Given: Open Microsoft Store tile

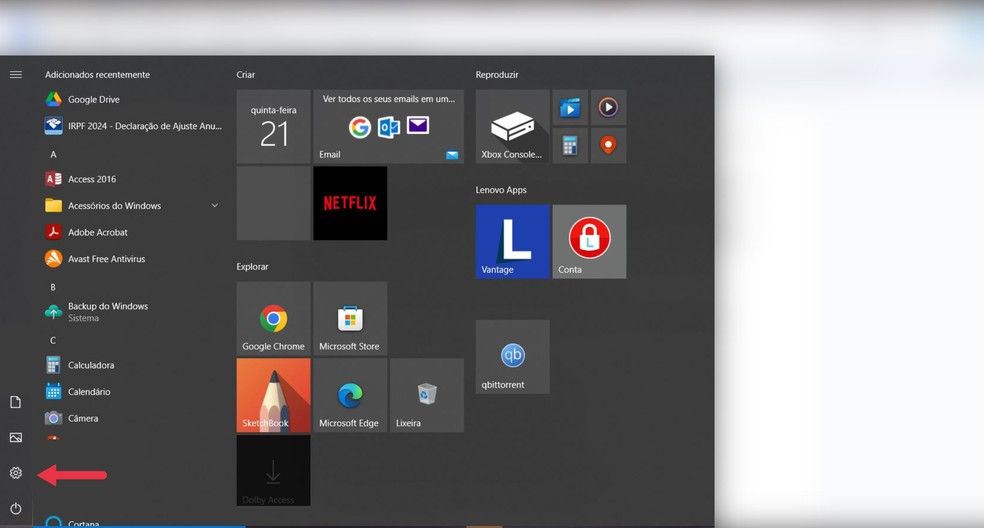Looking at the screenshot, I should (x=350, y=318).
